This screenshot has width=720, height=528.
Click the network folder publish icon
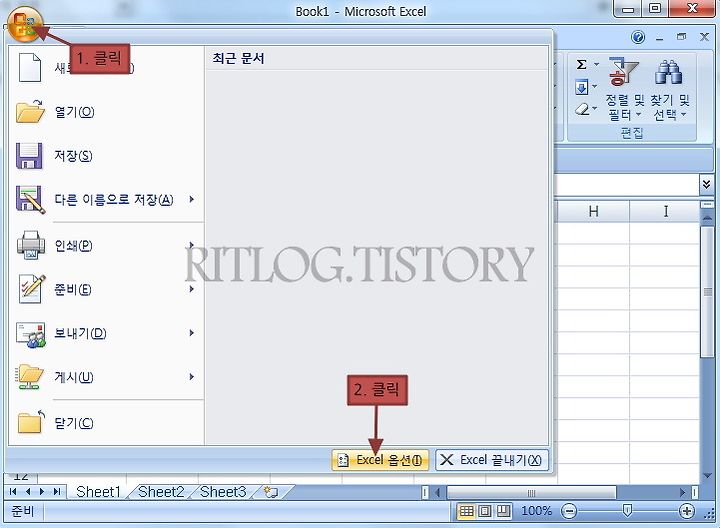pos(30,377)
